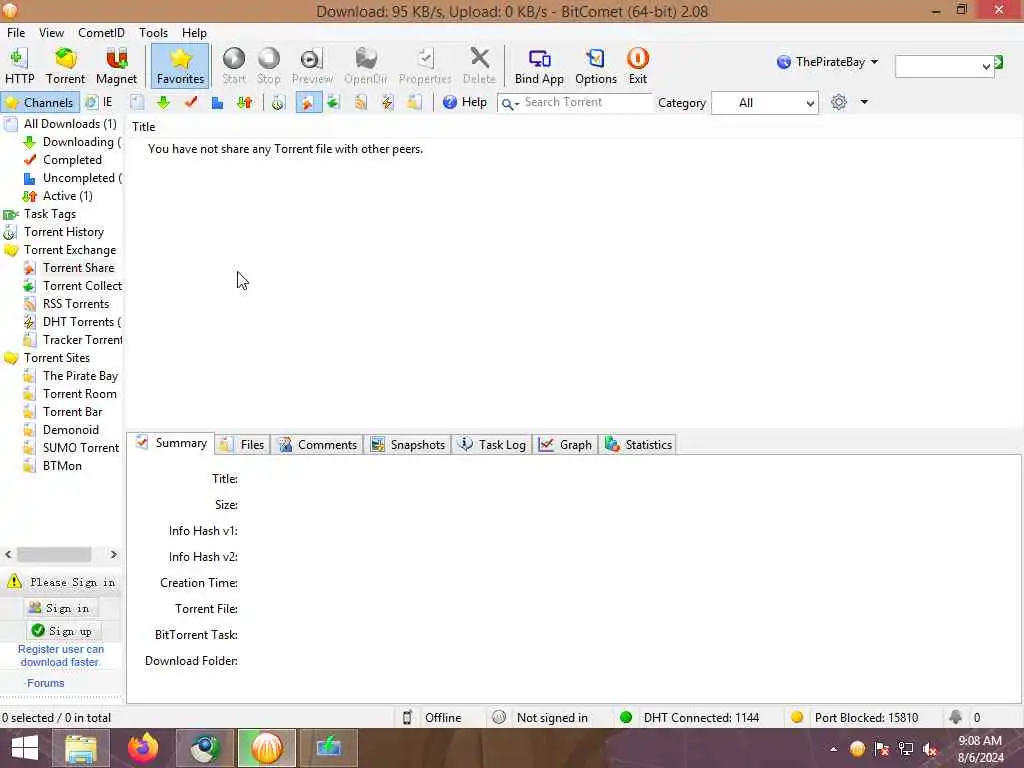Switch to the IE sidebar tab
Viewport: 1024px width, 768px height.
[99, 103]
